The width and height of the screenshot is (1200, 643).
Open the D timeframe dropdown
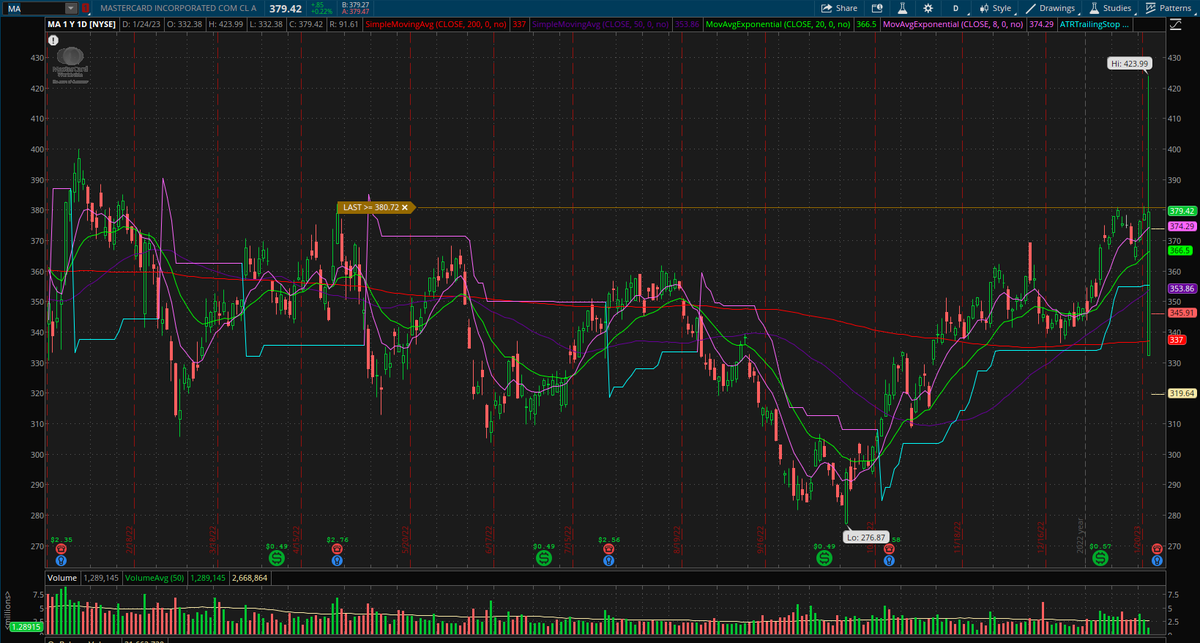coord(956,8)
